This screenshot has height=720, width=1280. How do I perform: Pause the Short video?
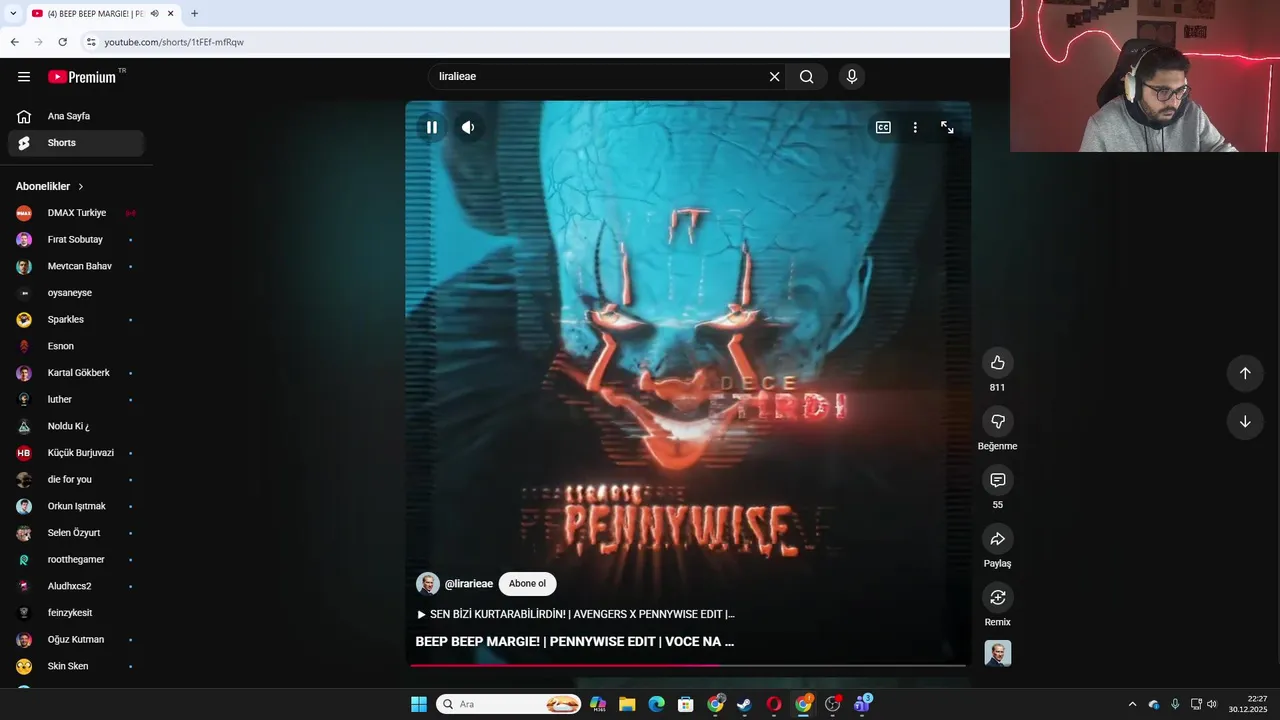point(432,128)
